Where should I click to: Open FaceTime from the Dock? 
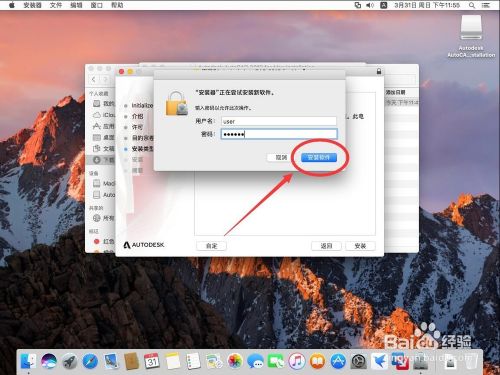point(276,361)
